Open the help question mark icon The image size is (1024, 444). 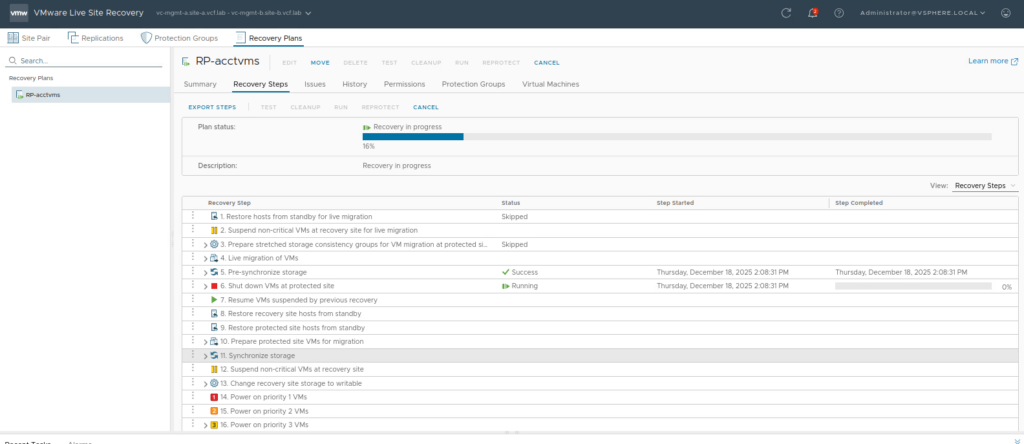[839, 13]
